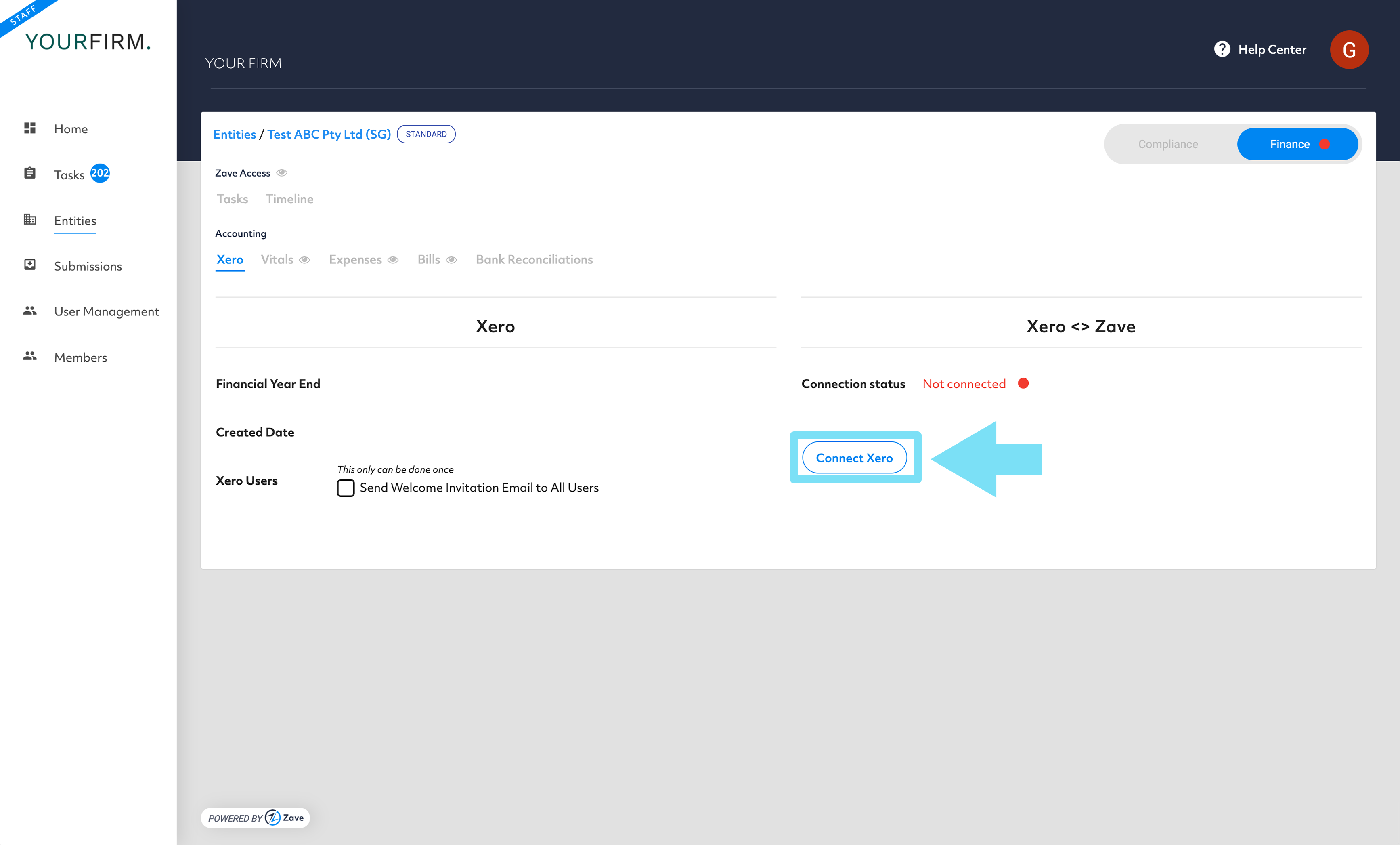
Task: Click the STANDARD plan badge
Action: [426, 134]
